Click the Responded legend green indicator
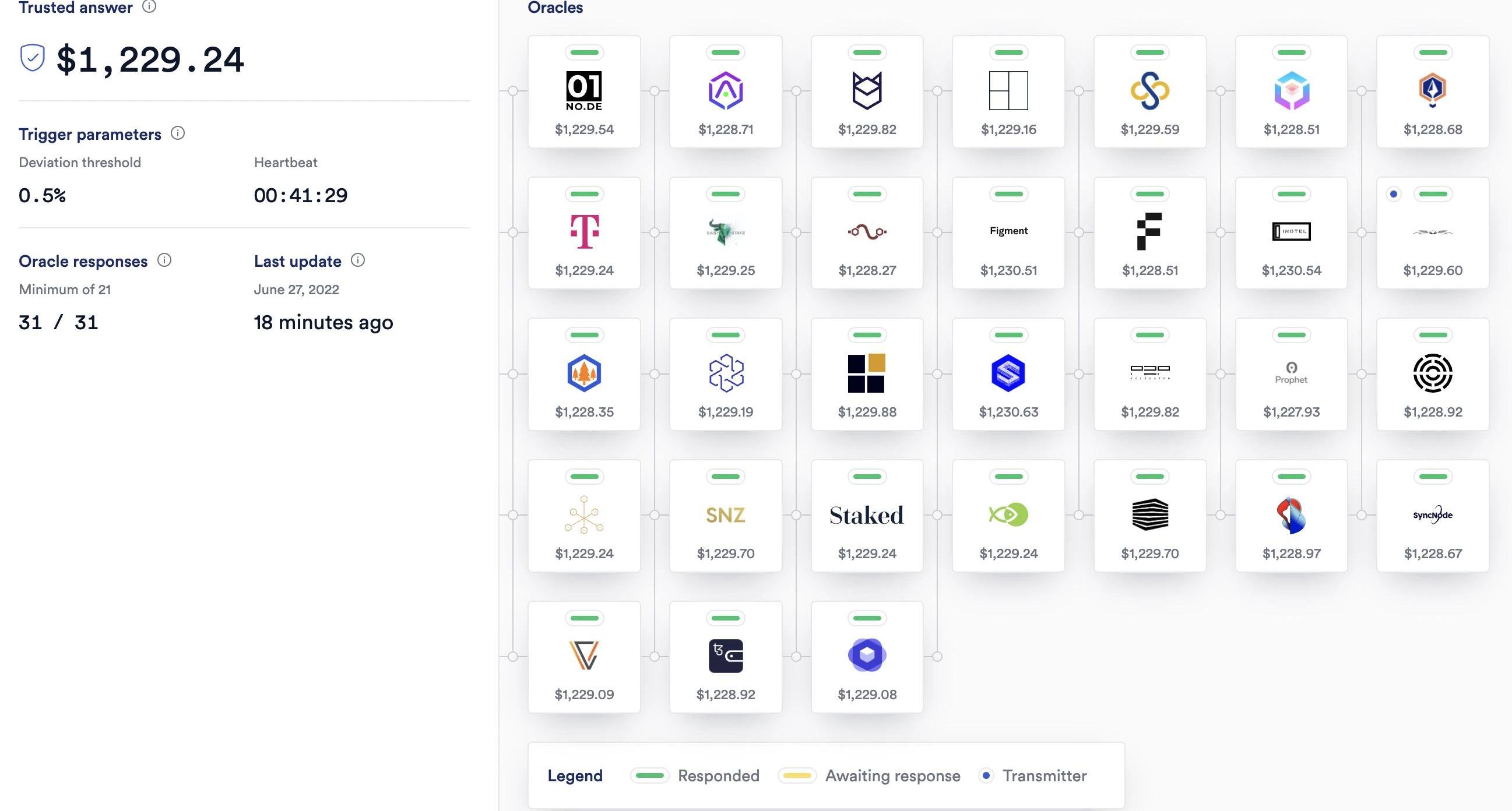This screenshot has height=811, width=1512. tap(650, 776)
